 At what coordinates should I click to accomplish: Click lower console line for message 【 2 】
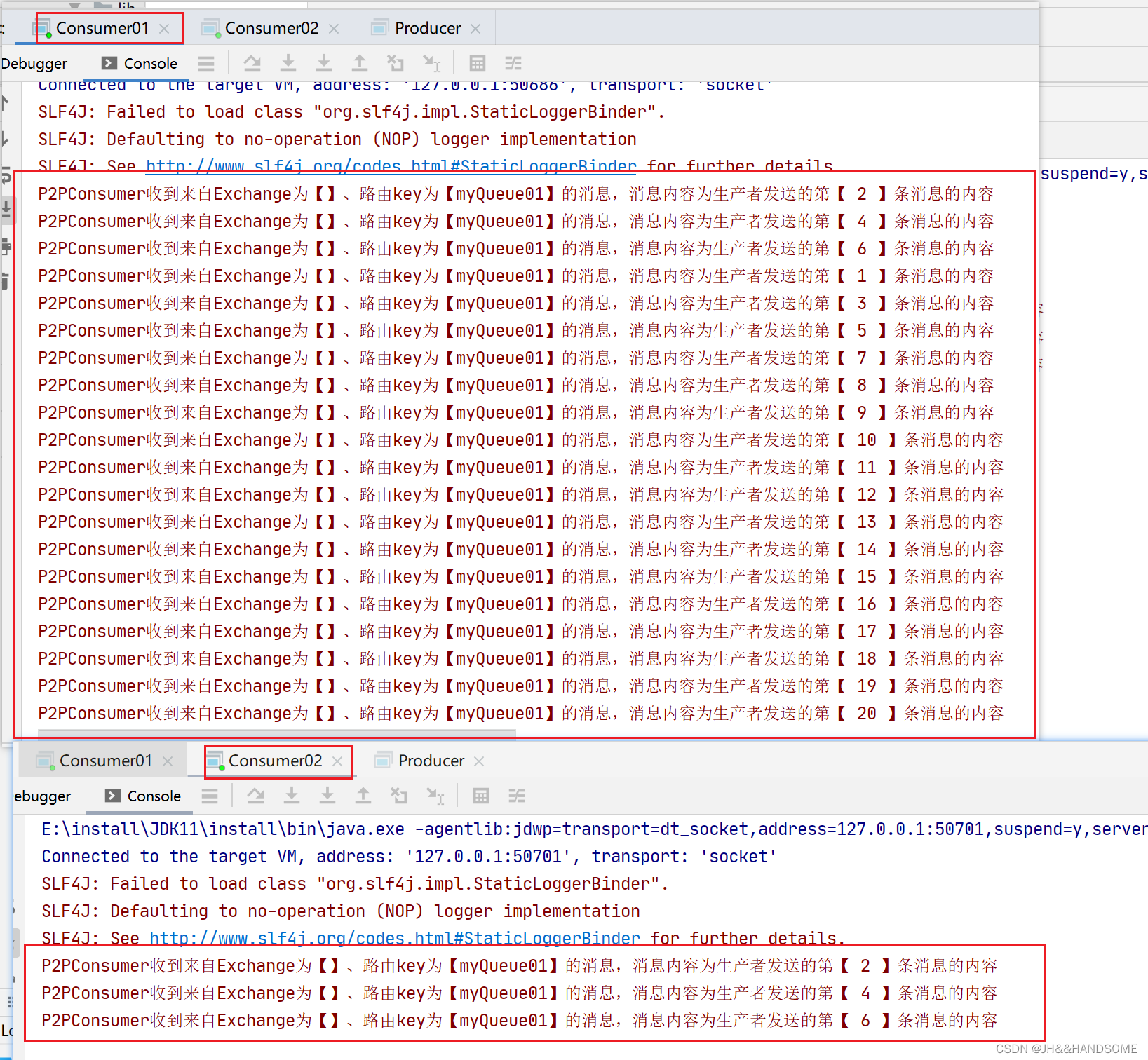[520, 966]
